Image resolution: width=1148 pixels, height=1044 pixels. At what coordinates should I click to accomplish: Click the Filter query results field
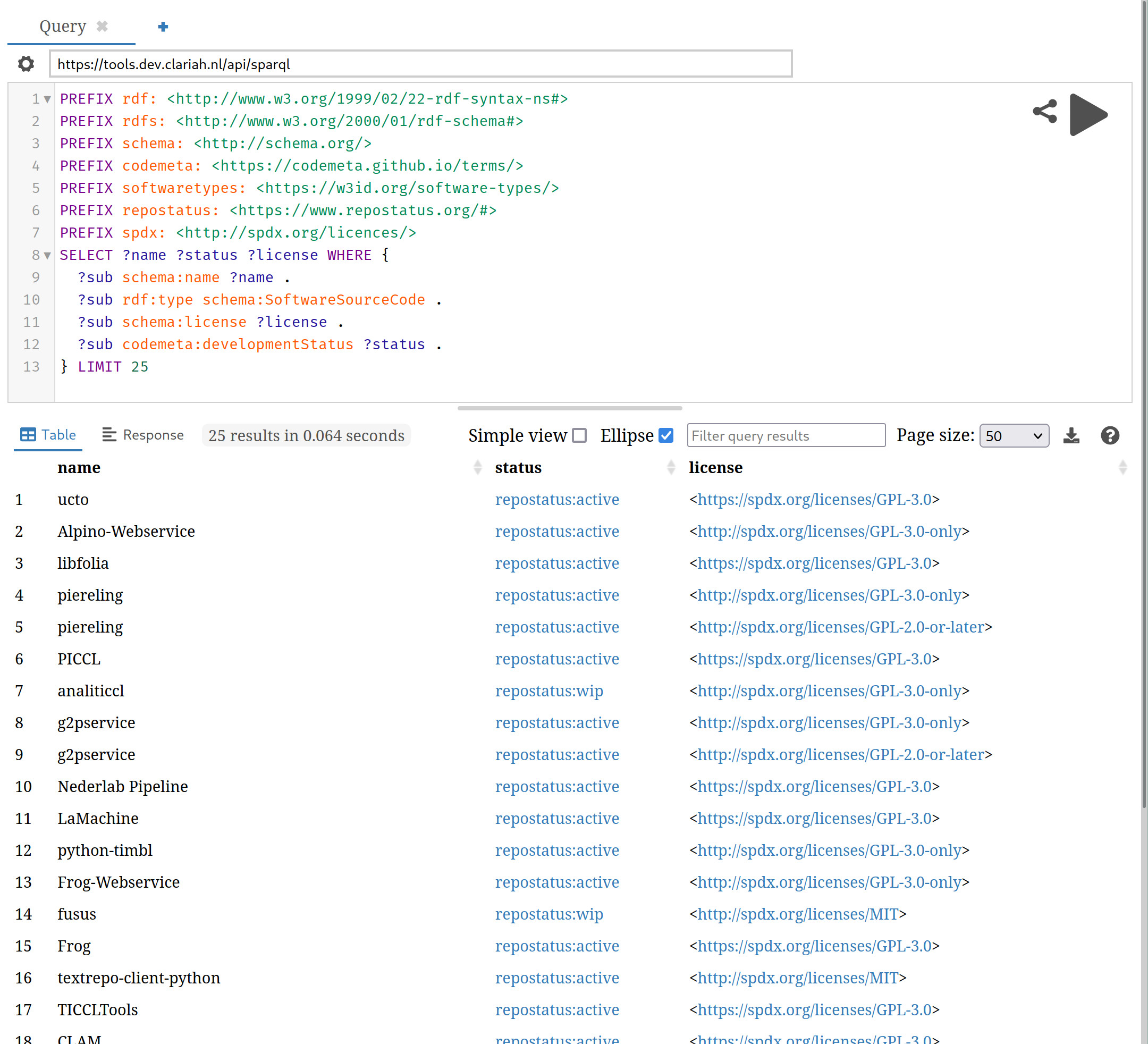786,436
